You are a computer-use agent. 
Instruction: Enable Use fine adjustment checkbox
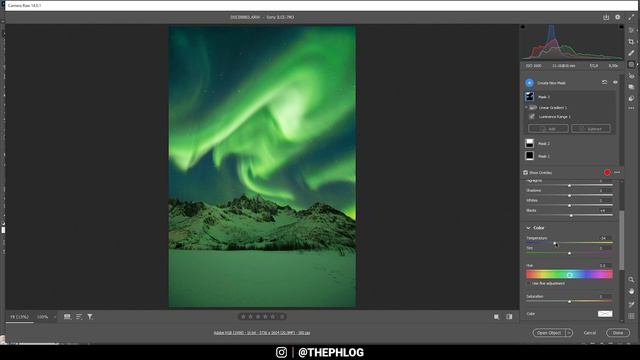click(x=529, y=283)
